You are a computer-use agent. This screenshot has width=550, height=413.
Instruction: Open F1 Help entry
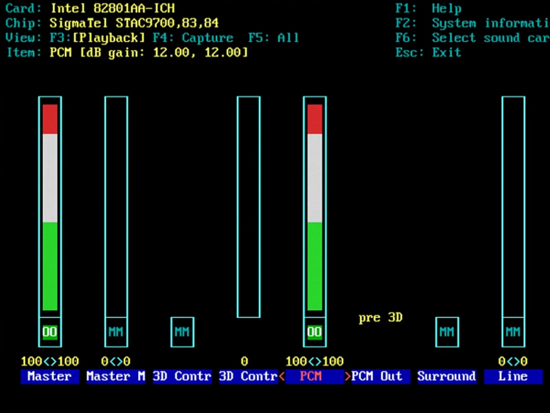coord(429,8)
